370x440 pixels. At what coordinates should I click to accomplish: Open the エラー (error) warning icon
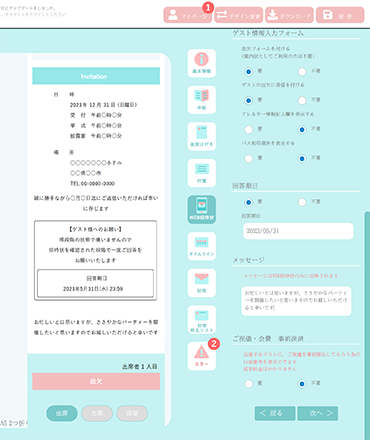[202, 356]
